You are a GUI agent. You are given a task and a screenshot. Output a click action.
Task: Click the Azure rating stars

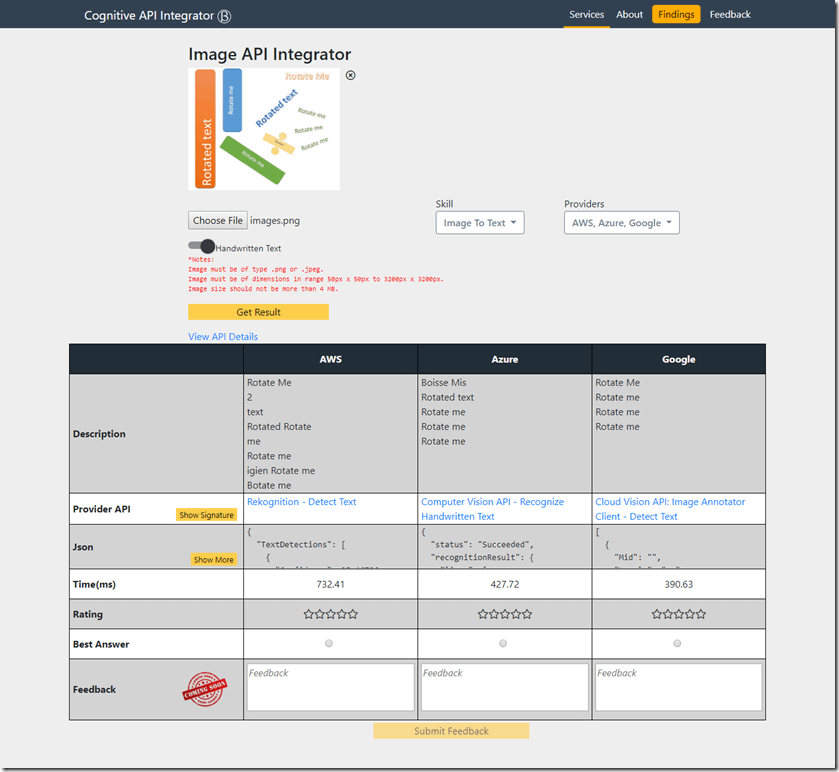coord(504,614)
